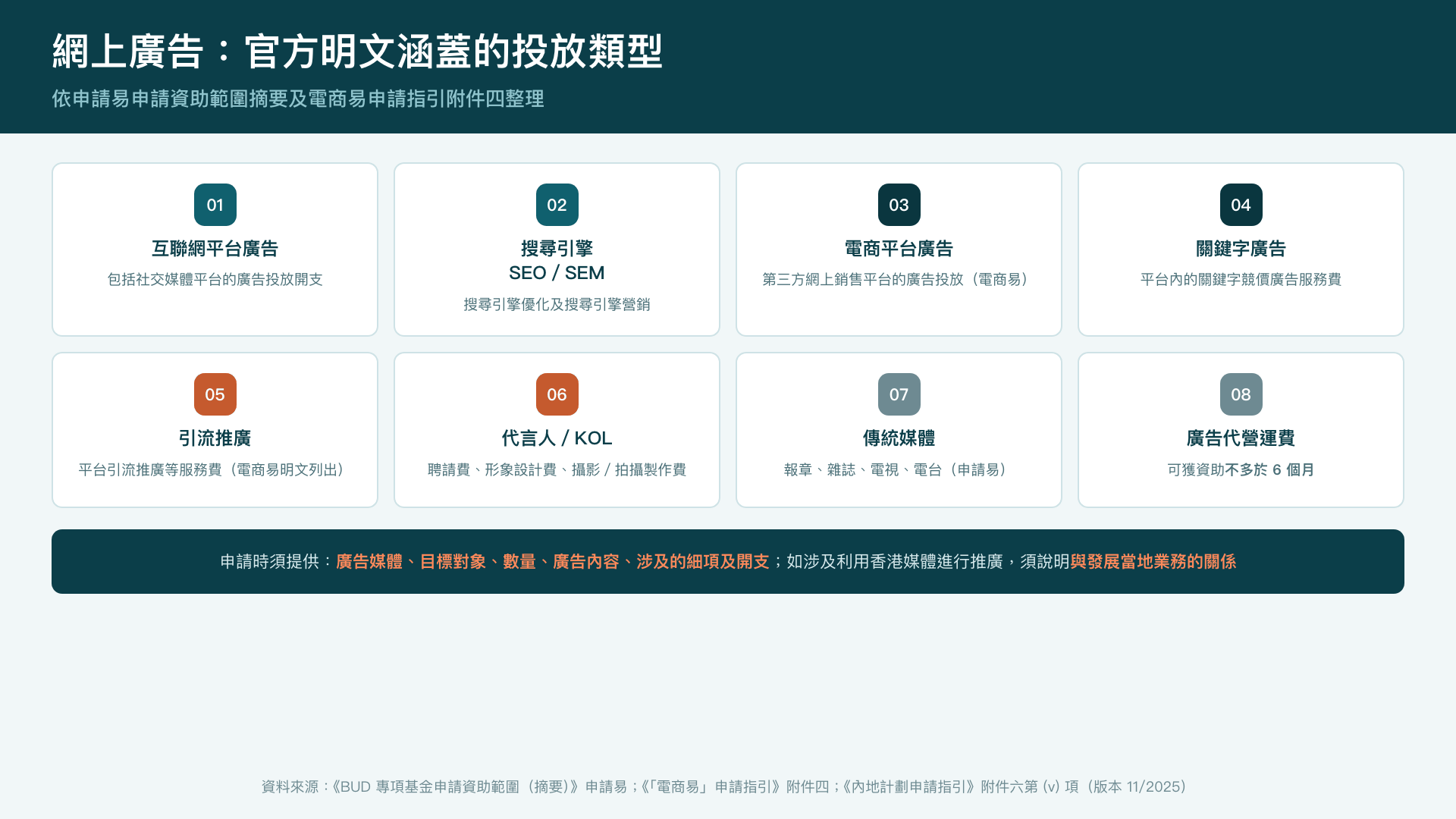
Task: Click the slide title 網上廣告：官方明文涵蓋的投放類型
Action: click(x=357, y=52)
